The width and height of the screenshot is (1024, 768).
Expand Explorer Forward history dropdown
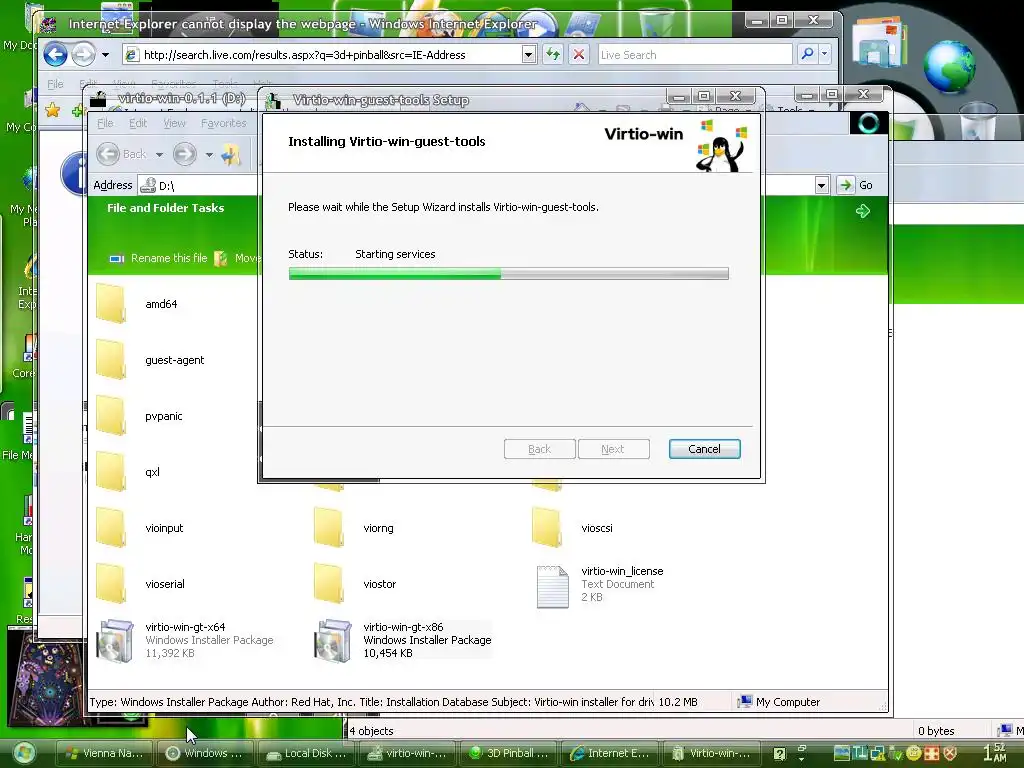click(x=209, y=155)
